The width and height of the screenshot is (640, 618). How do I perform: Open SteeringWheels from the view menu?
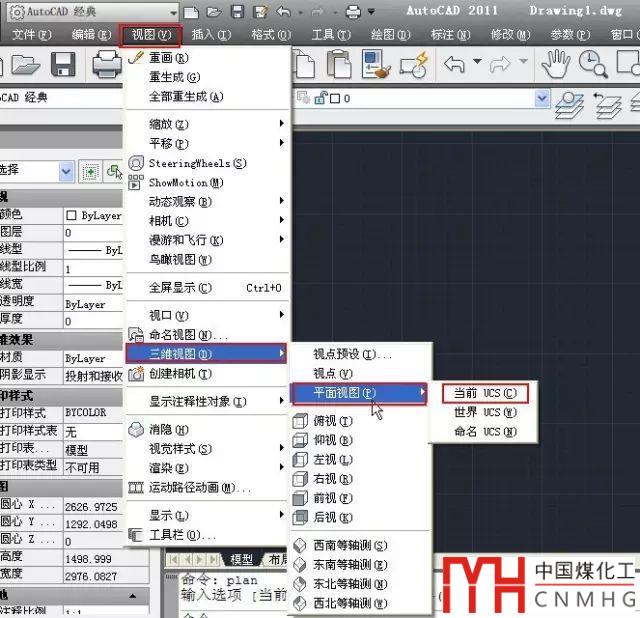point(196,163)
